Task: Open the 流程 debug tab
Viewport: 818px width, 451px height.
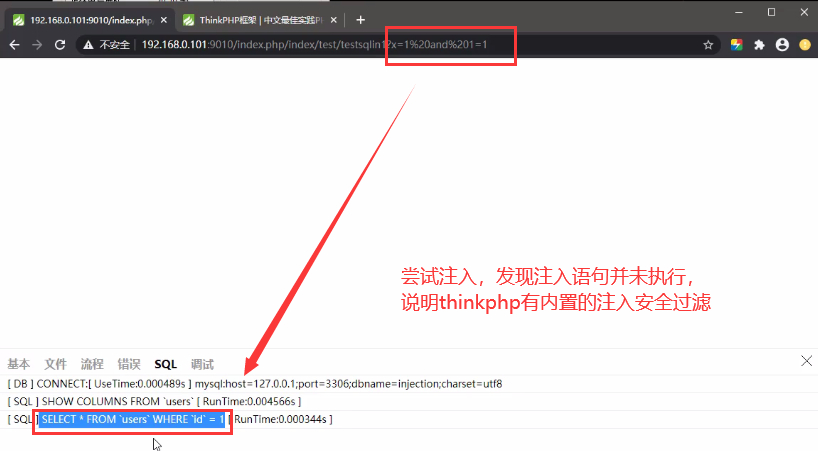Action: [92, 364]
